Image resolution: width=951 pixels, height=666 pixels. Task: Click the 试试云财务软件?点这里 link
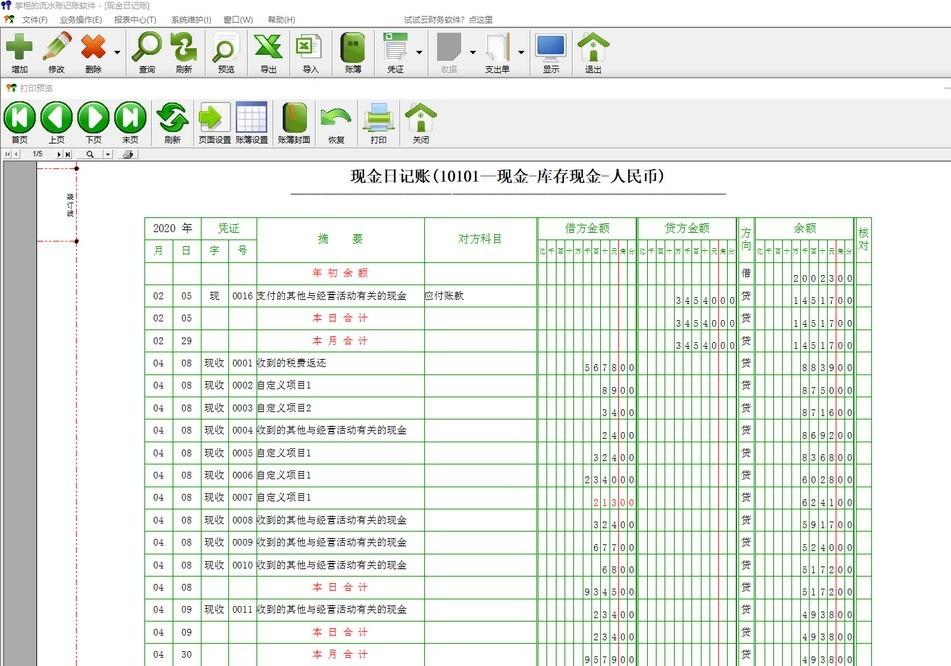pos(448,20)
